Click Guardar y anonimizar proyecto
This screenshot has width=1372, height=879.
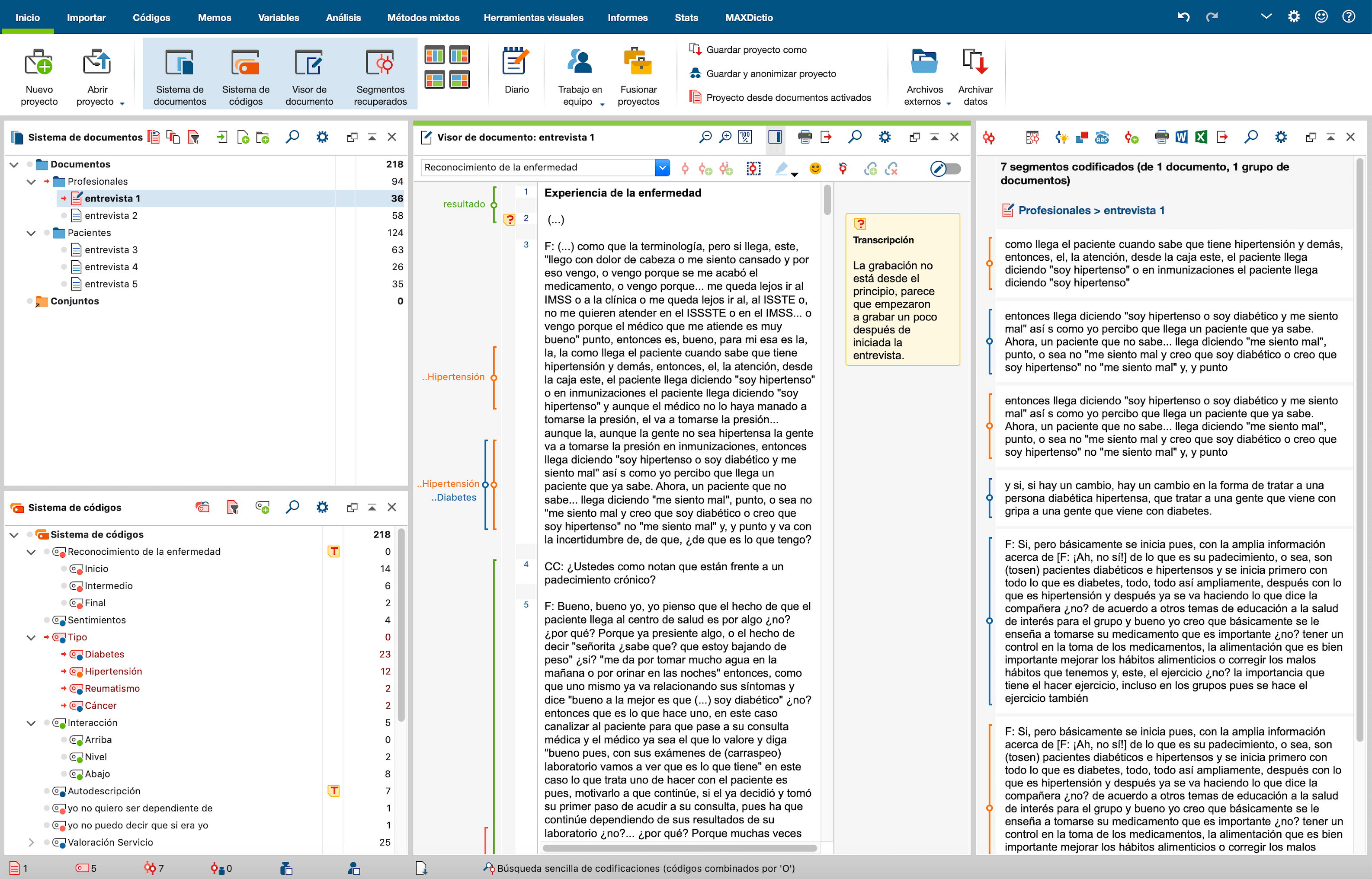762,74
